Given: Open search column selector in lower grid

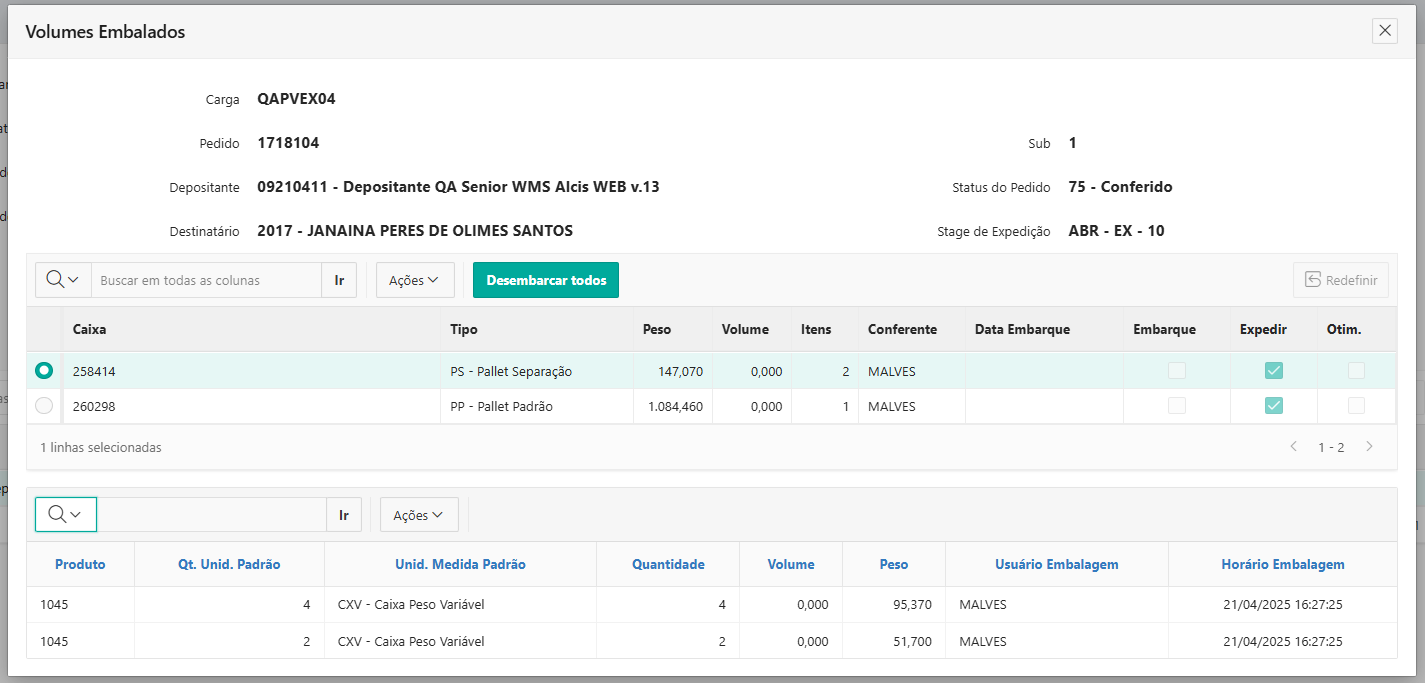Looking at the screenshot, I should 65,515.
